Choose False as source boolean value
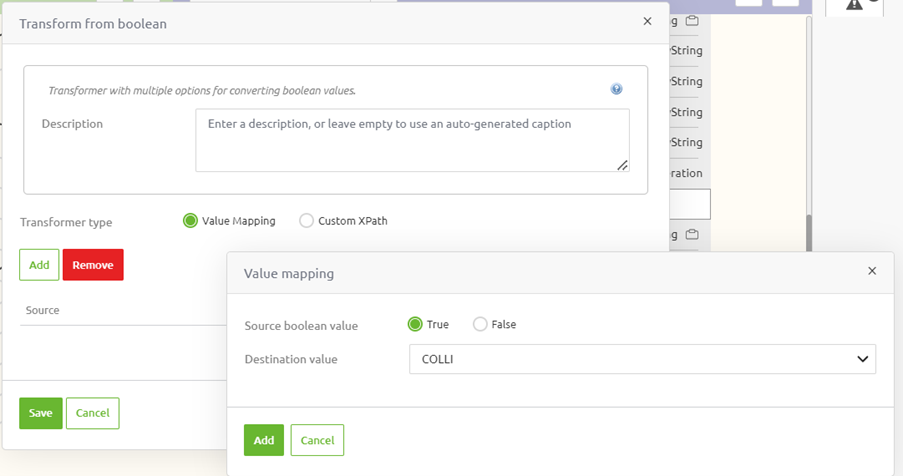This screenshot has width=903, height=476. pyautogui.click(x=480, y=324)
